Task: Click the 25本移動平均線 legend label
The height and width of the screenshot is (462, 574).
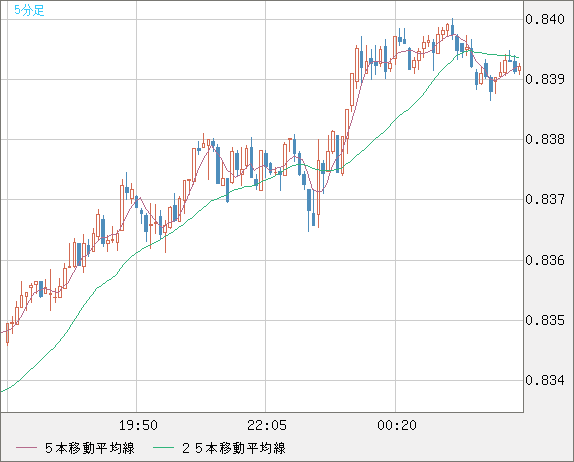Action: point(234,448)
